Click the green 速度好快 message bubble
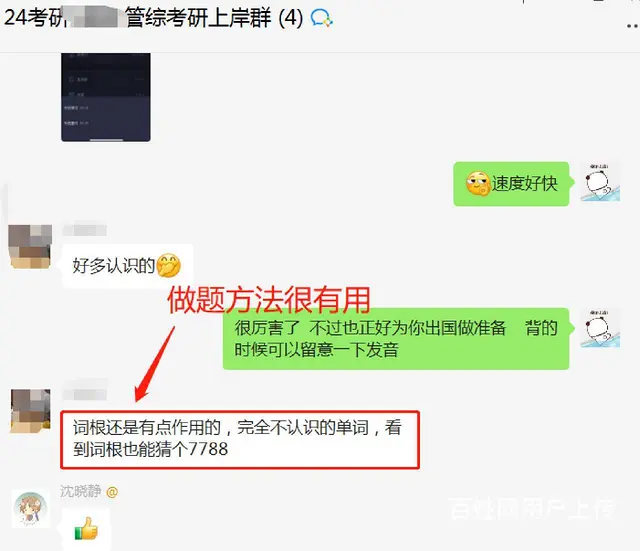Screen dimensions: 640x551 point(511,184)
